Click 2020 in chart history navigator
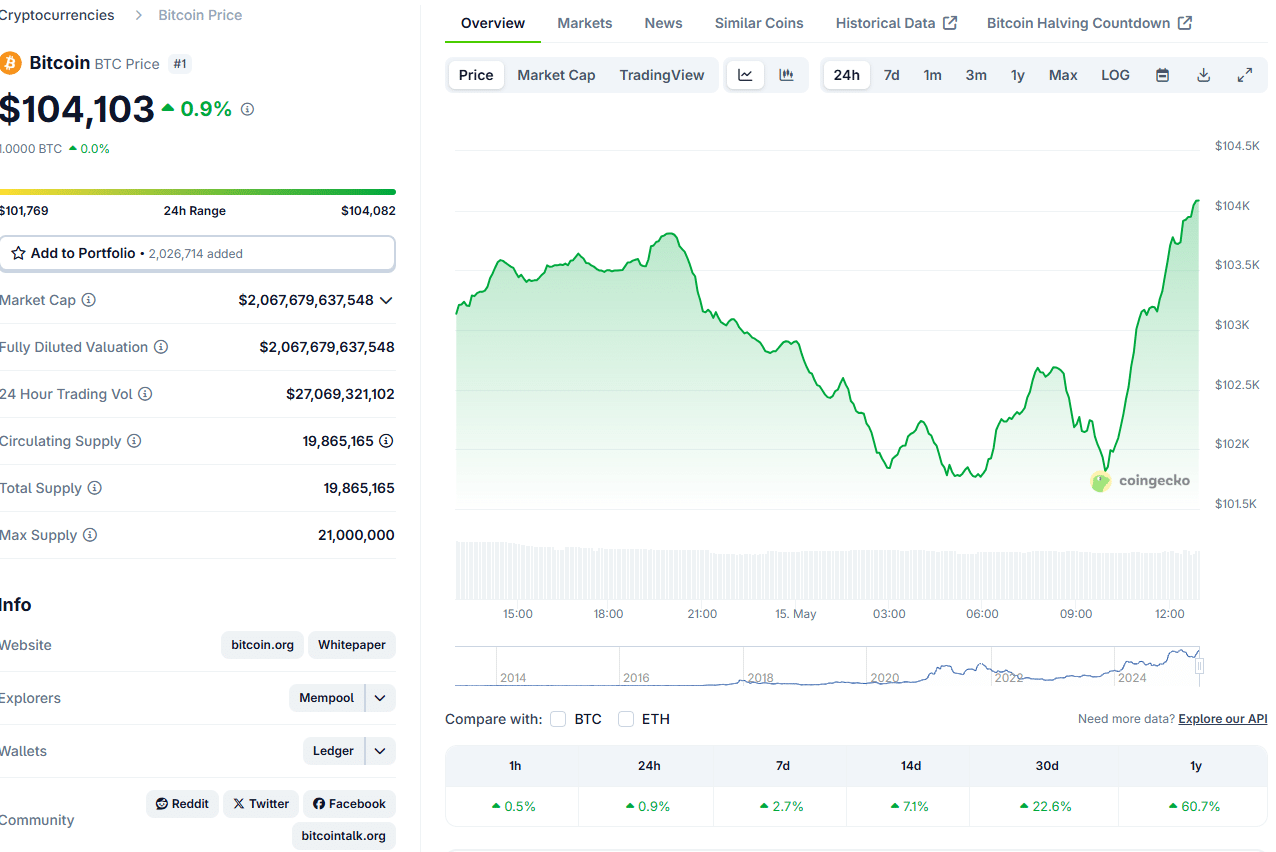The width and height of the screenshot is (1276, 852). [885, 678]
